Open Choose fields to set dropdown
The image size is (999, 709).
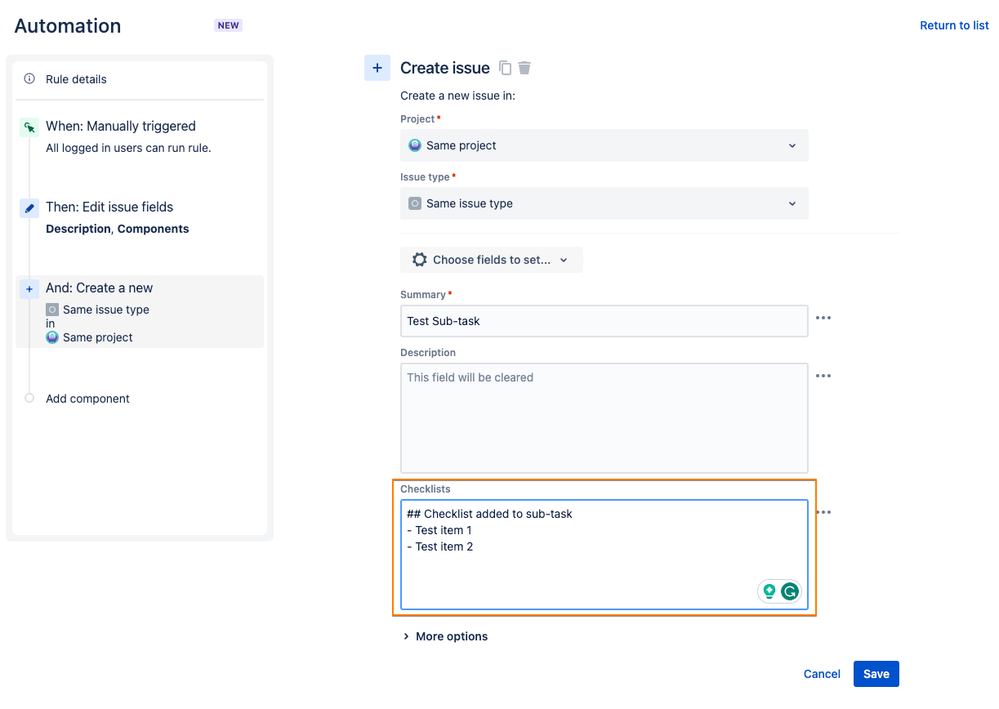pos(491,260)
